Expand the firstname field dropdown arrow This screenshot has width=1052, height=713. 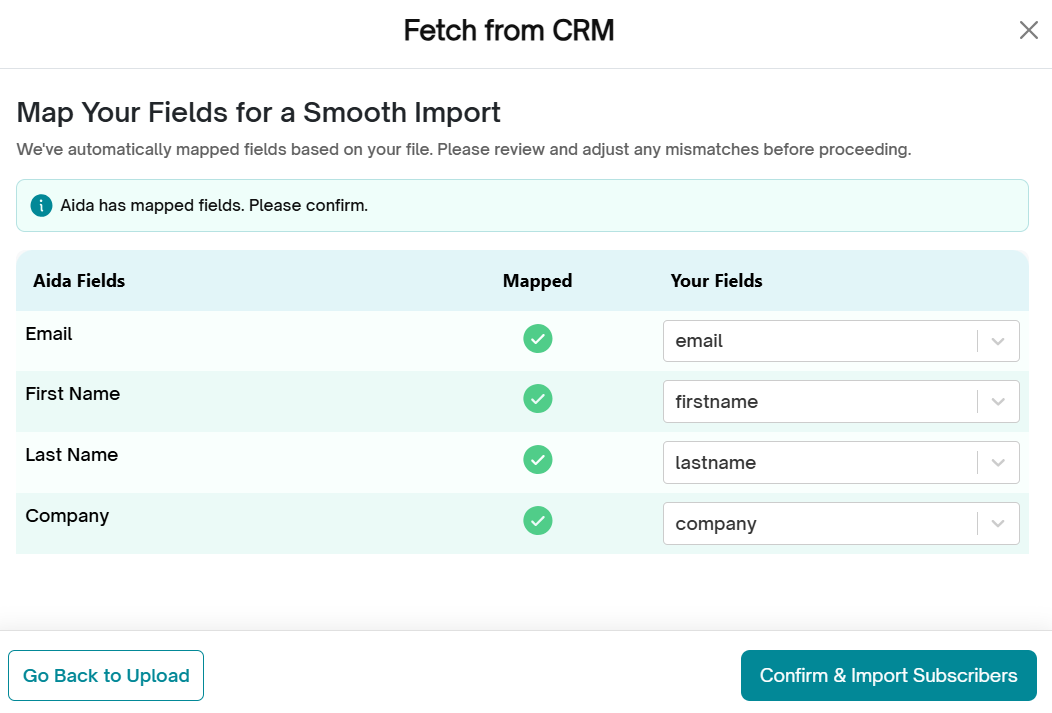[998, 402]
